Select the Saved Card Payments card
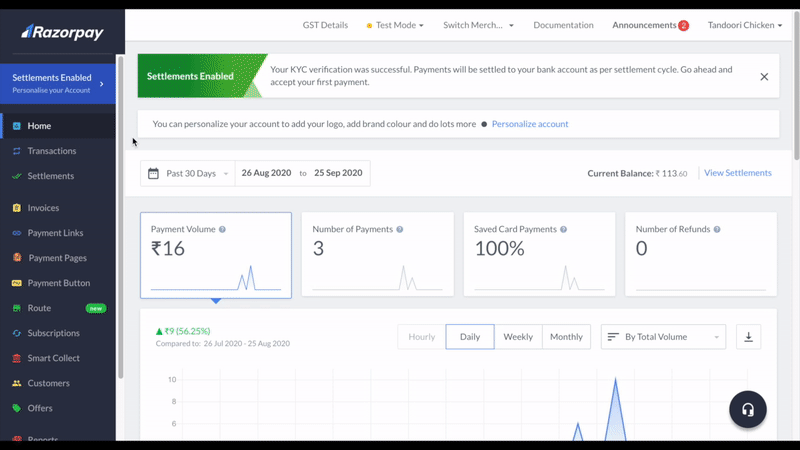 click(x=539, y=254)
